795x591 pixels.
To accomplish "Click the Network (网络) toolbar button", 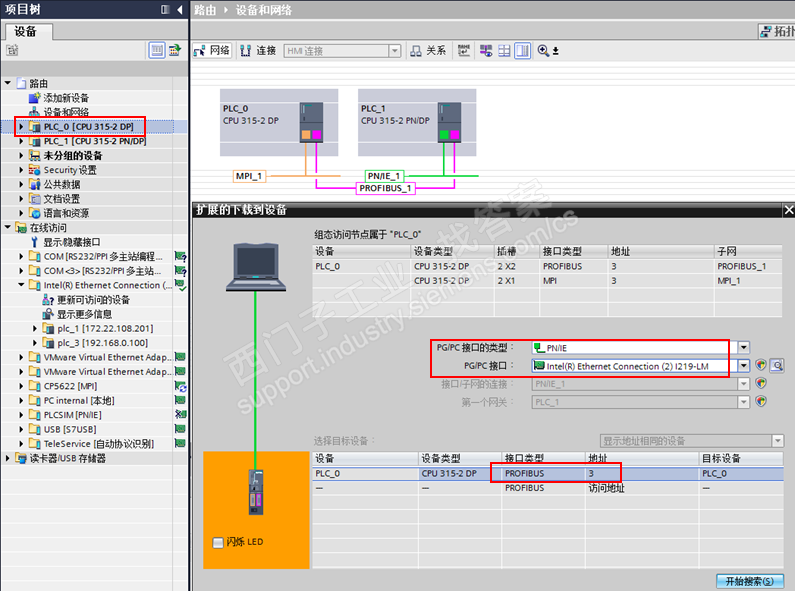I will pos(212,51).
